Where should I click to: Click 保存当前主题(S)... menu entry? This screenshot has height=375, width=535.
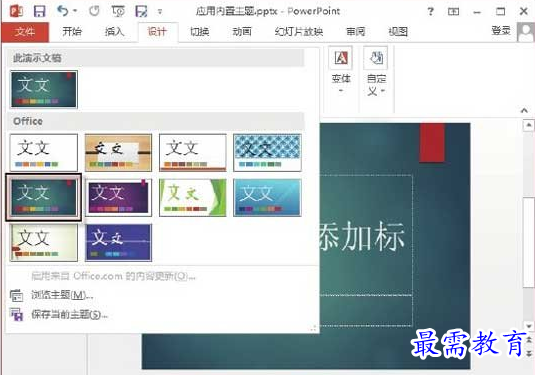pyautogui.click(x=69, y=314)
